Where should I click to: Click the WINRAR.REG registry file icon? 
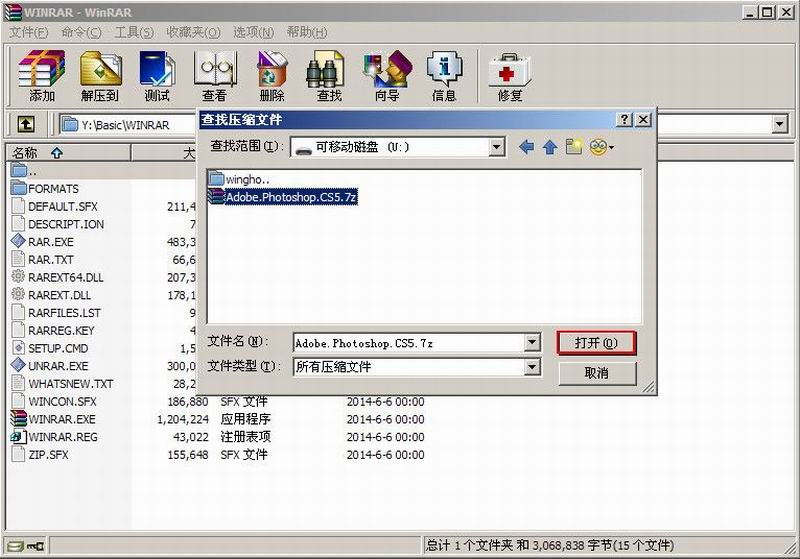18,436
